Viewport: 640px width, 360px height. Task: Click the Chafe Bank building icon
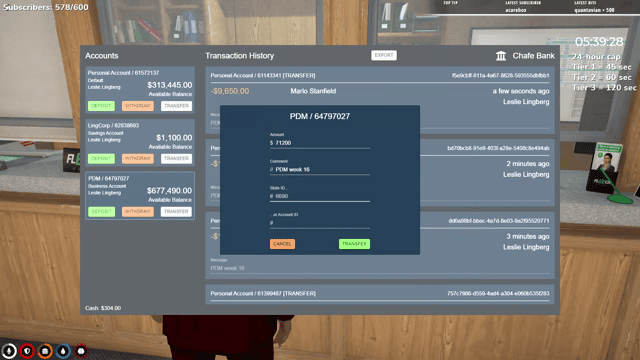point(501,56)
